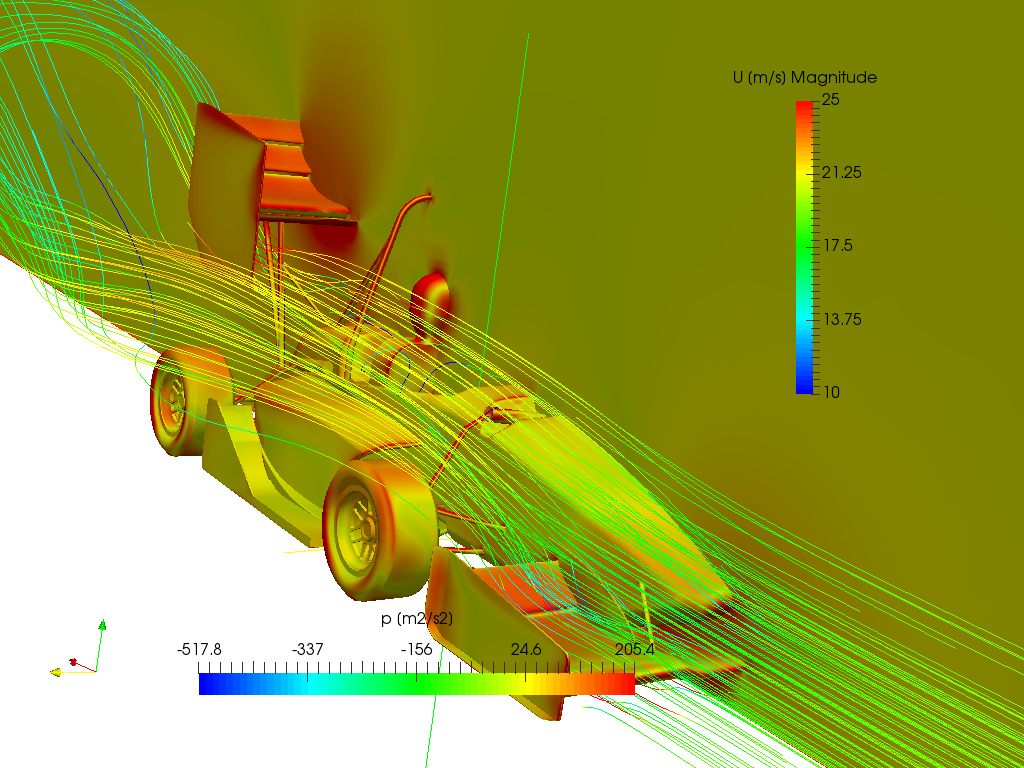The image size is (1024, 768).
Task: Click the legend label reading 13.75
Action: [x=842, y=318]
